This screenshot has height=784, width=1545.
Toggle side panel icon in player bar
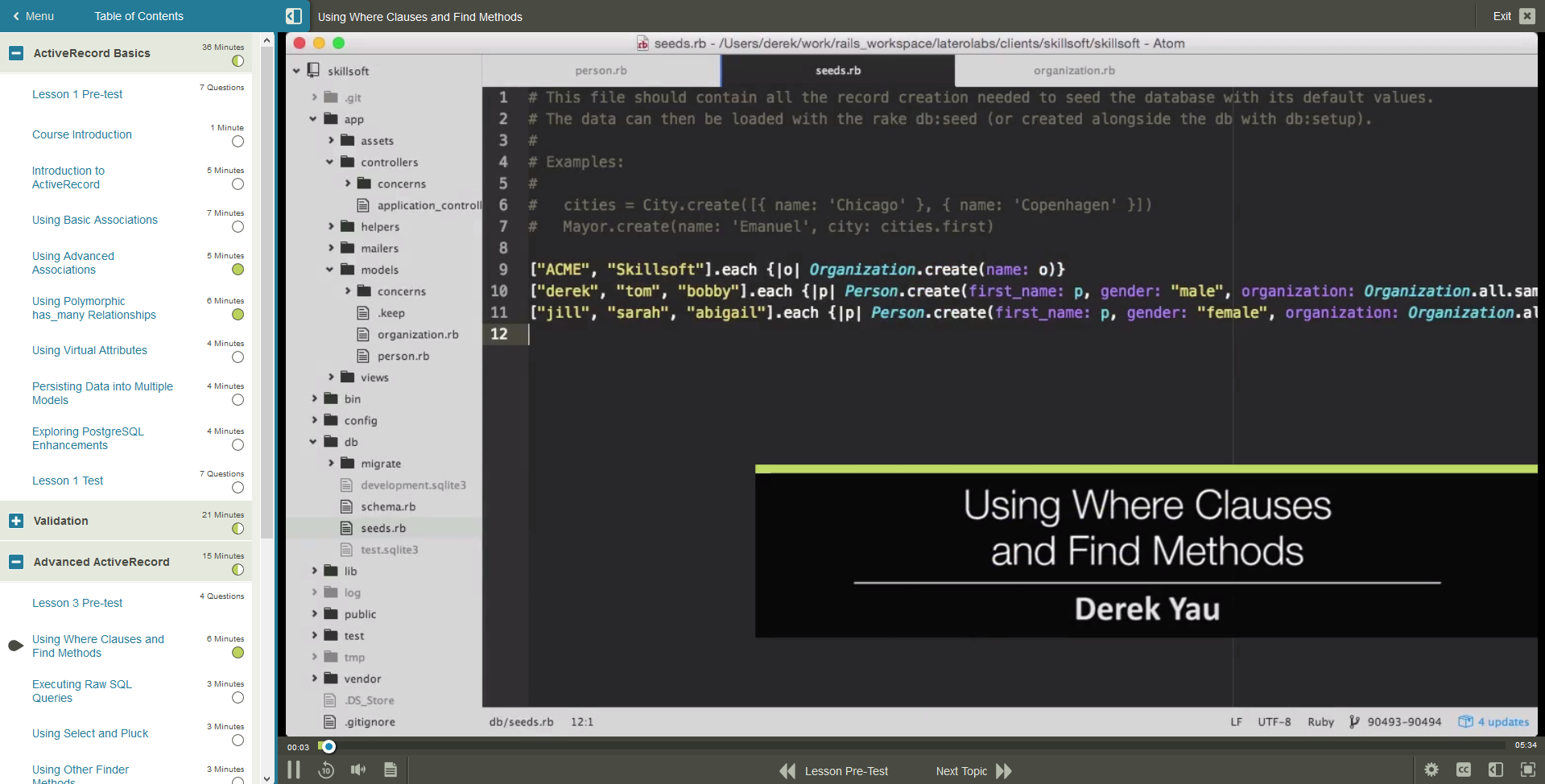1496,770
